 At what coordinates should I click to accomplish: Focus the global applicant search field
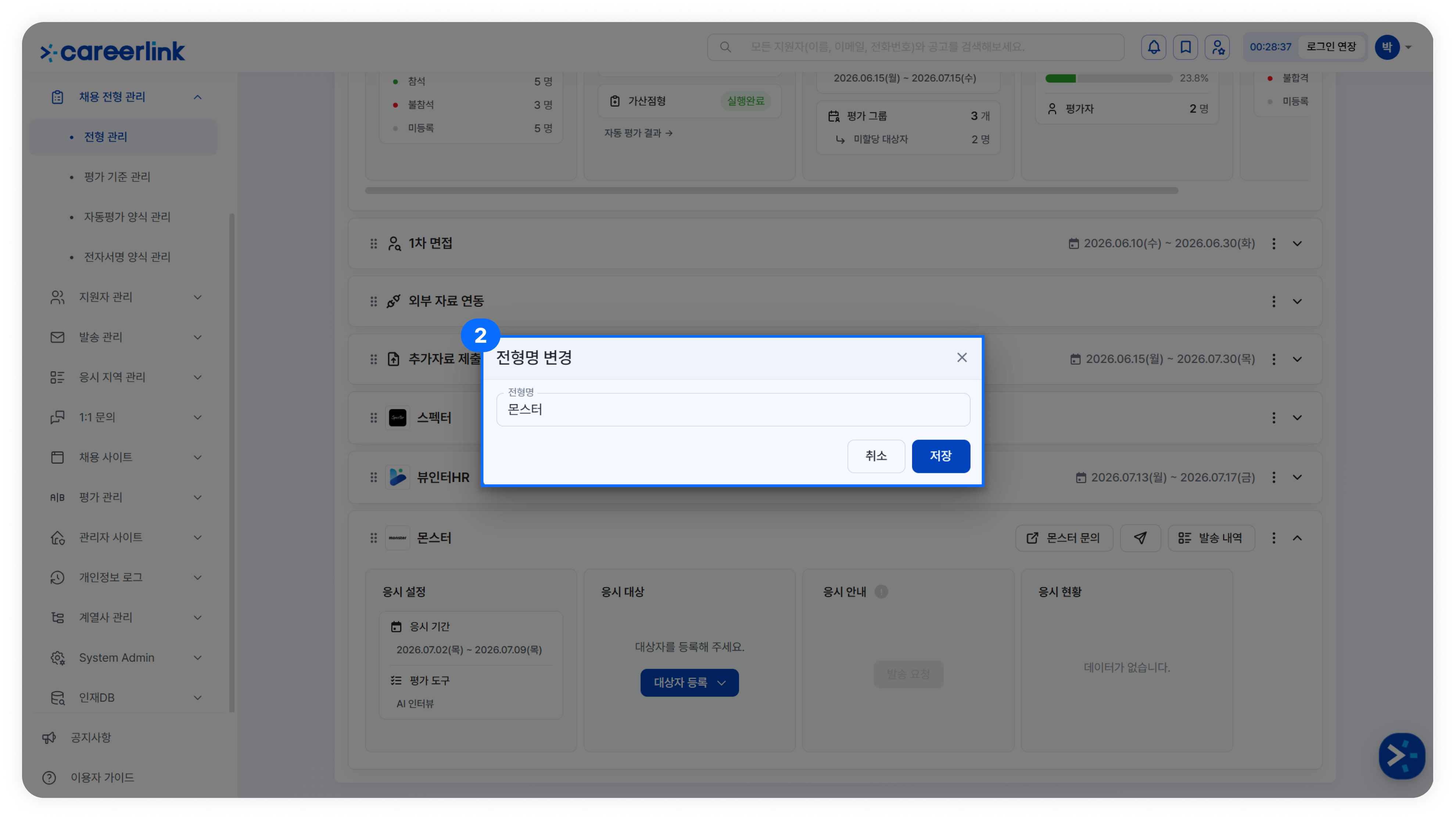tap(916, 47)
